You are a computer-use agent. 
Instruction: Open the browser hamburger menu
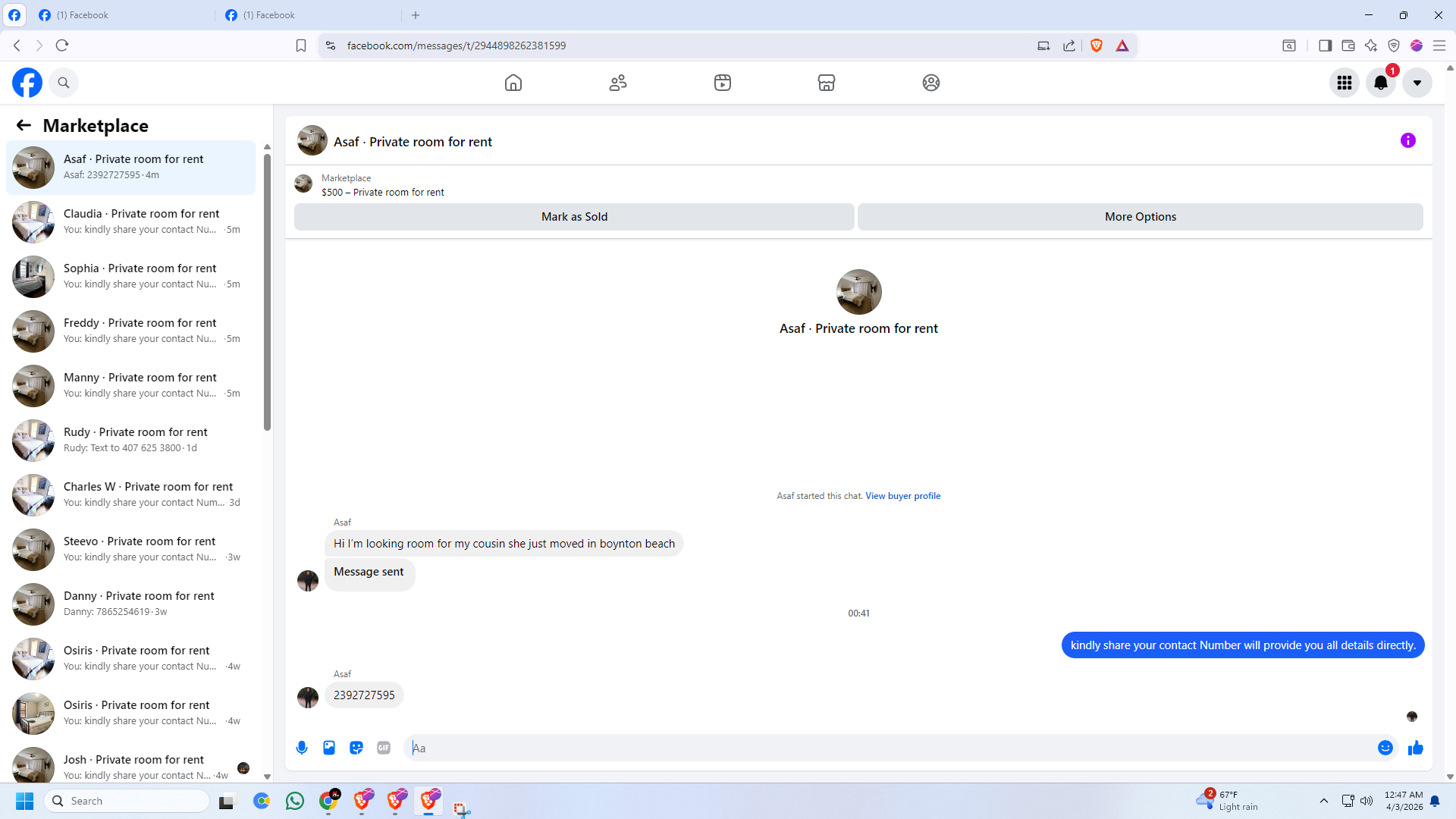click(1439, 45)
